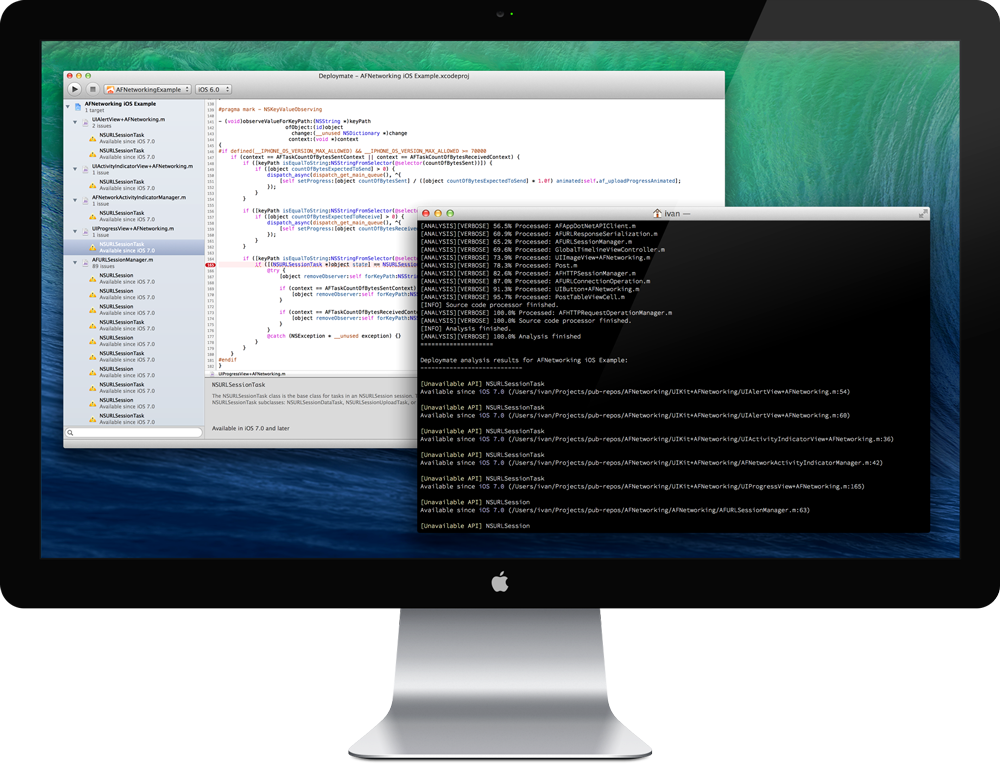
Task: Select the "#pragma mark - NSKeyValueObserving" code line
Action: [x=270, y=110]
